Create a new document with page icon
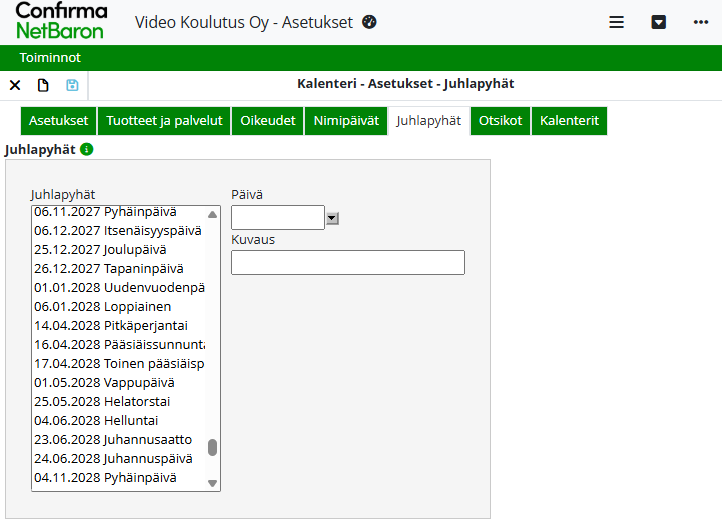722x530 pixels. click(x=43, y=85)
